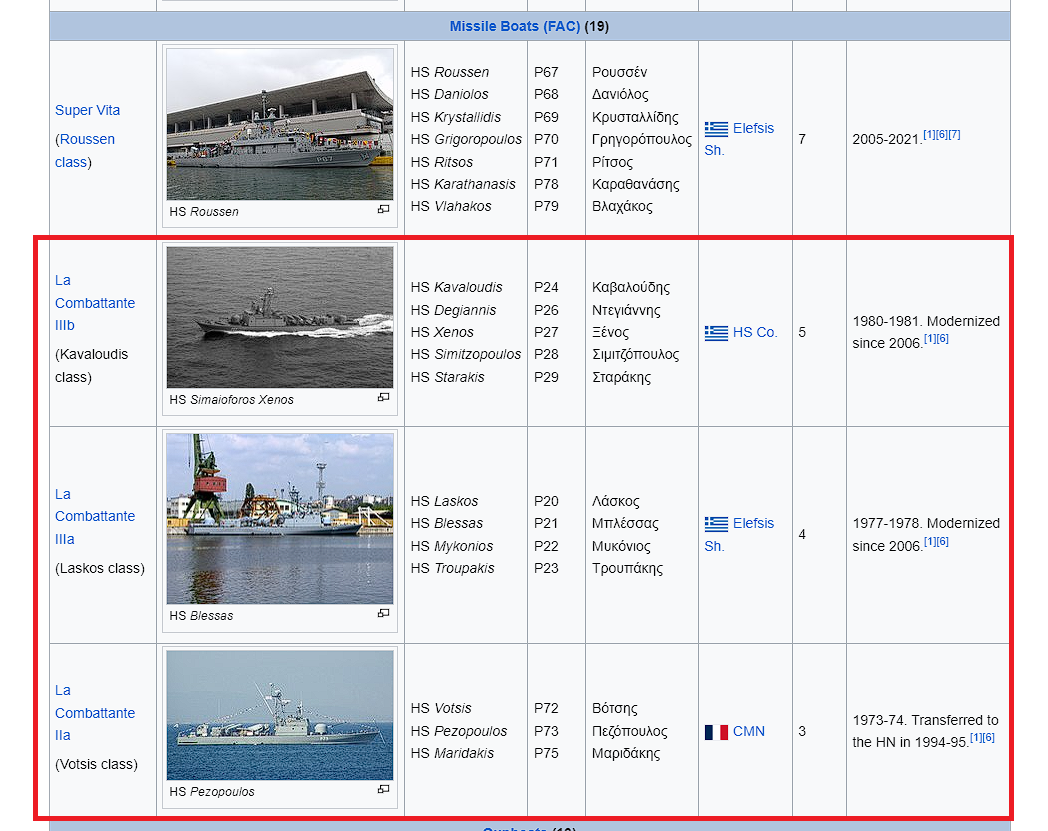Select the Greek name Σιμιτζόπουλος
Viewport: 1048px width, 831px height.
point(636,354)
